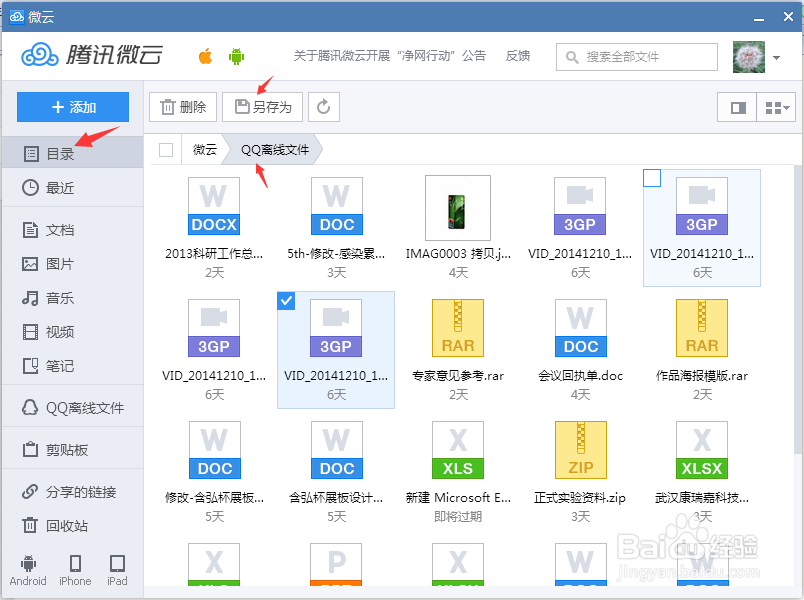The width and height of the screenshot is (804, 600).
Task: Click QQ离线文件 breadcrumb segment
Action: [275, 150]
